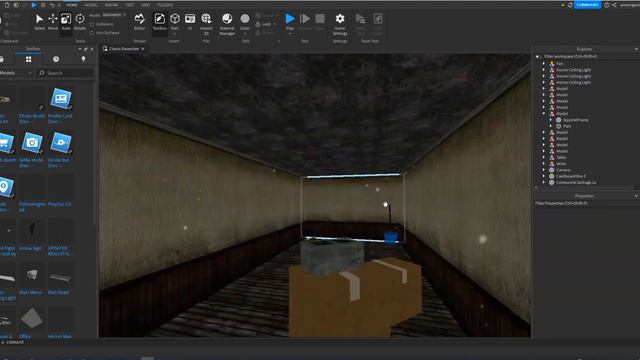Open Properties panel options arrow
This screenshot has width=640, height=360.
tap(636, 196)
